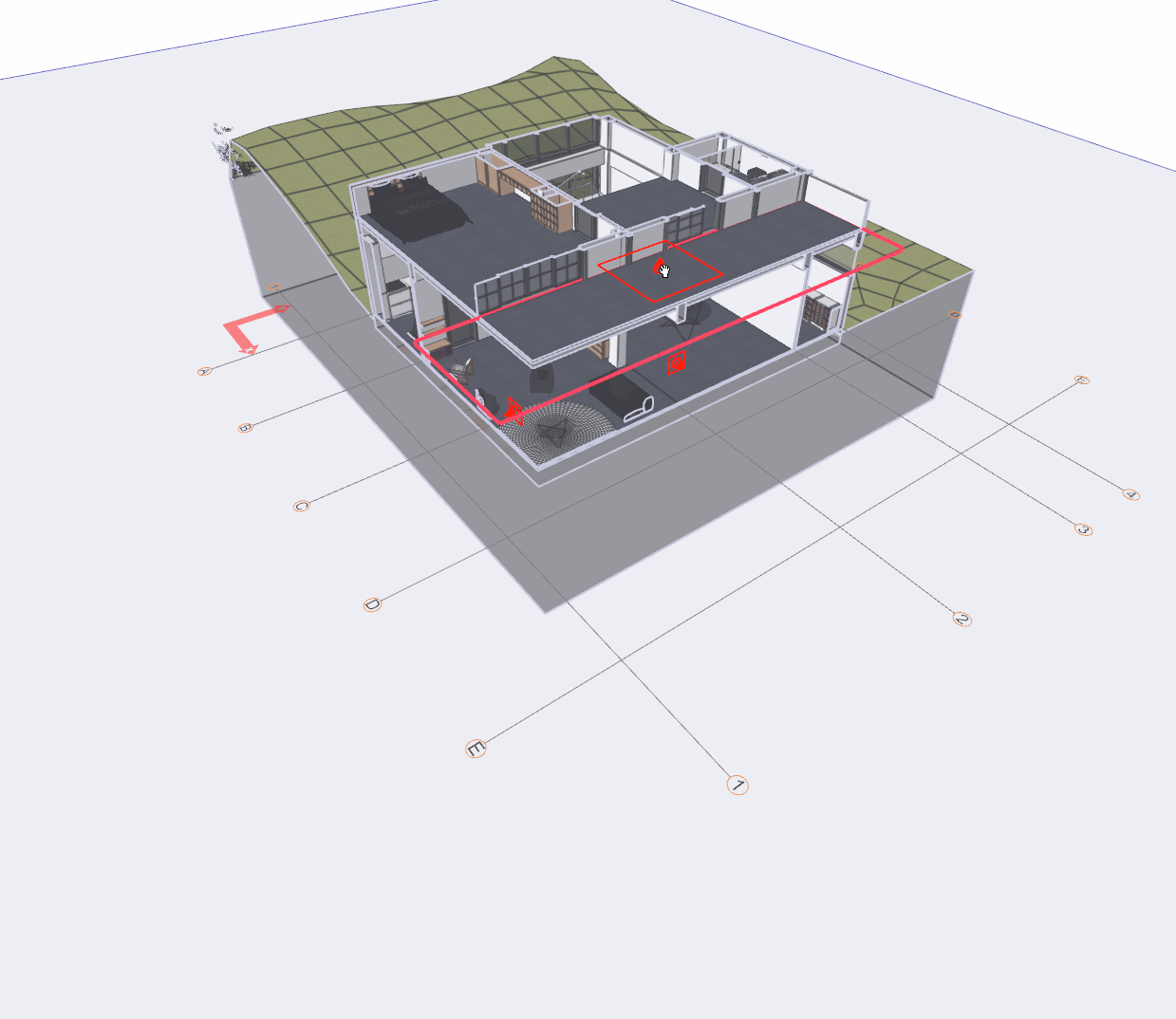Select the red camera marker near the round rug
Image resolution: width=1176 pixels, height=1019 pixels.
coord(513,410)
